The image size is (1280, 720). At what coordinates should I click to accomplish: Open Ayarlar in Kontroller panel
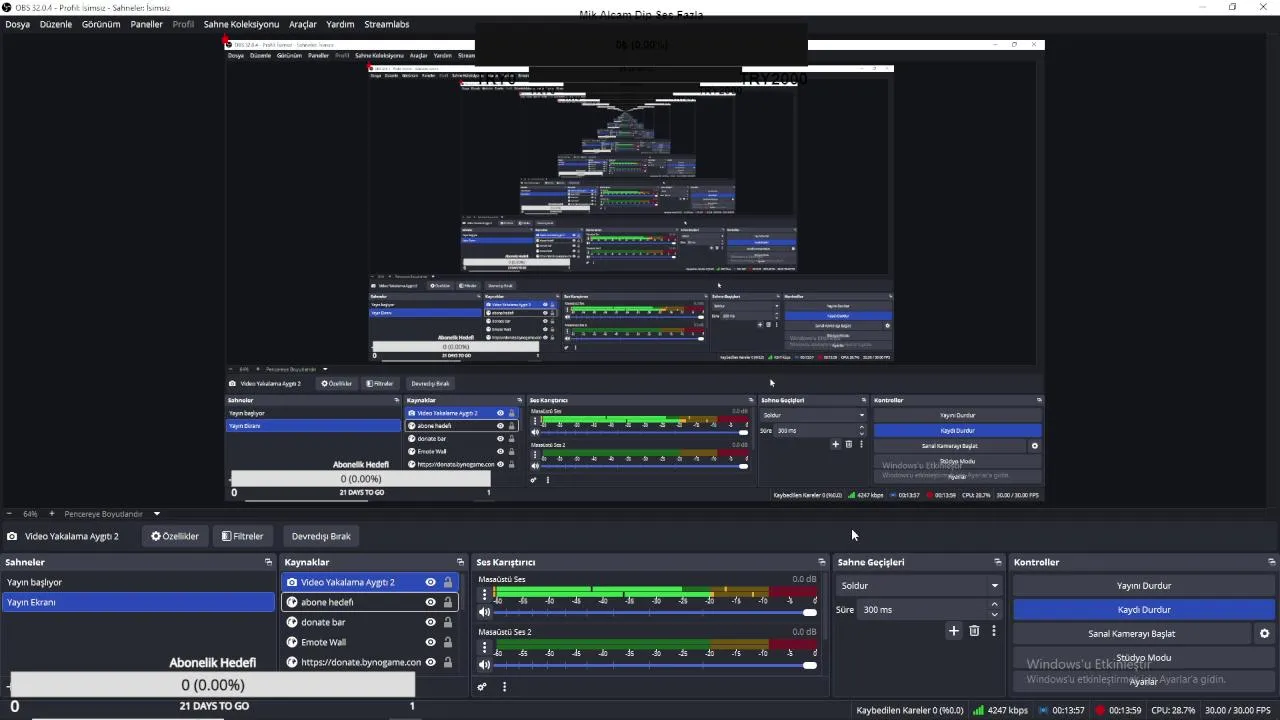[x=1144, y=682]
